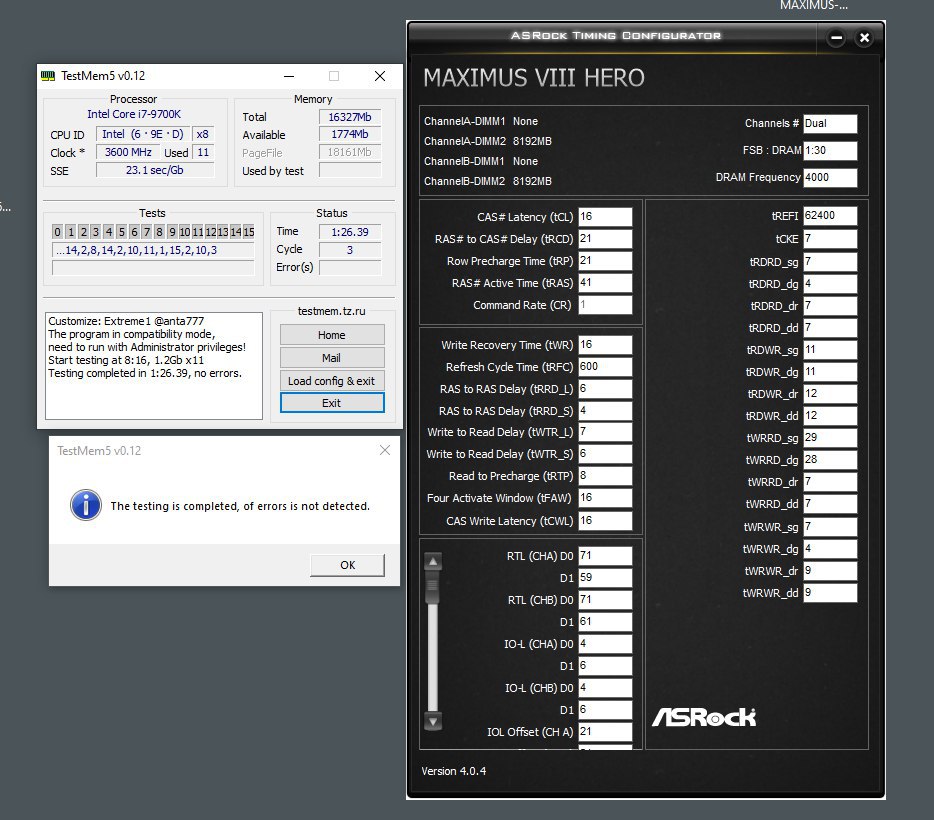Click the Command Rate (CR) field
The height and width of the screenshot is (820, 934).
pos(605,305)
